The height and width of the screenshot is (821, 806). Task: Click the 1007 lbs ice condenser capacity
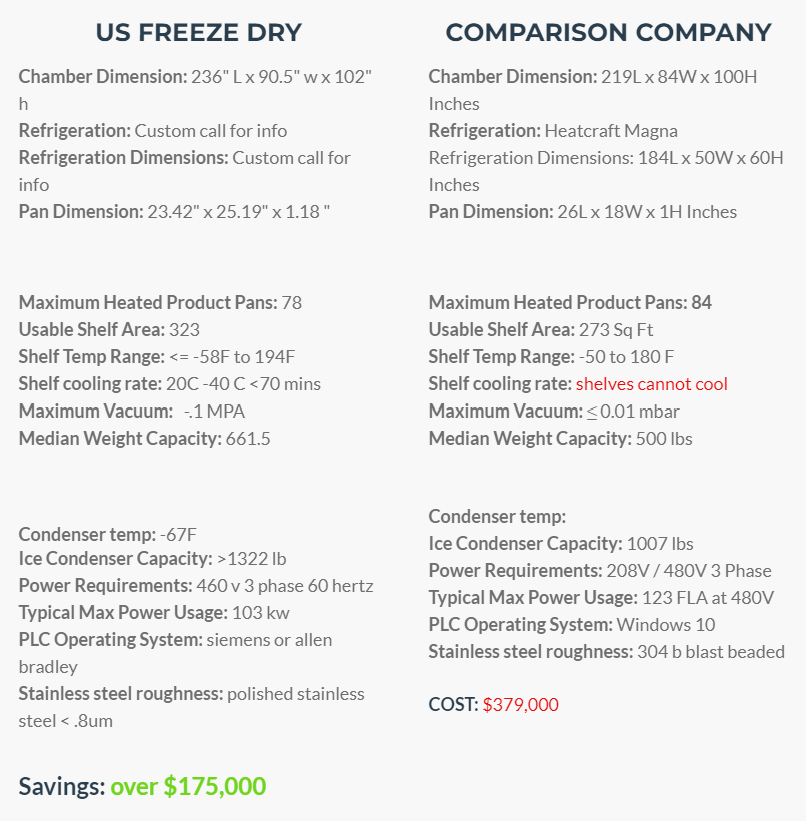(x=660, y=544)
